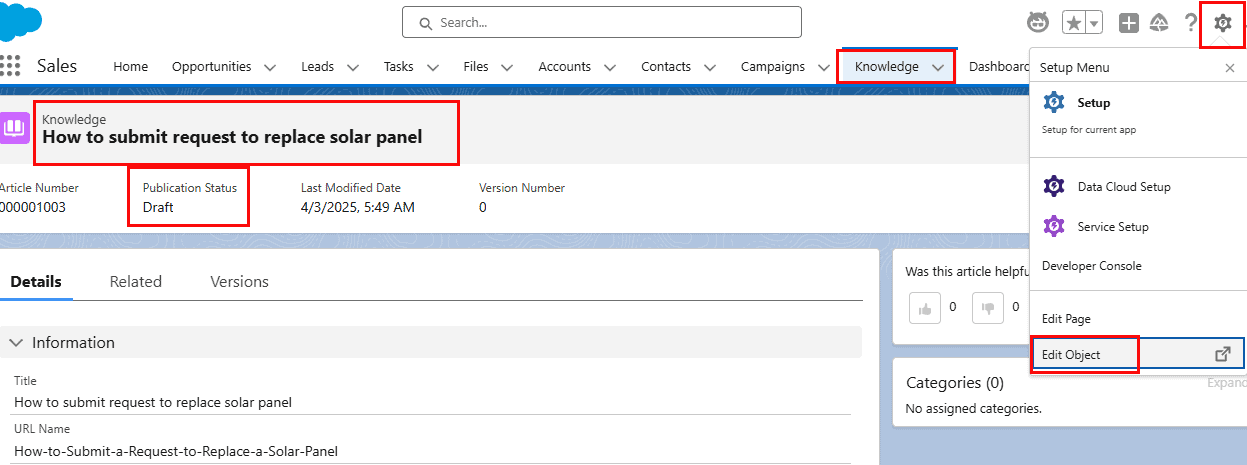Switch to the Related tab
The image size is (1247, 465).
[x=136, y=282]
